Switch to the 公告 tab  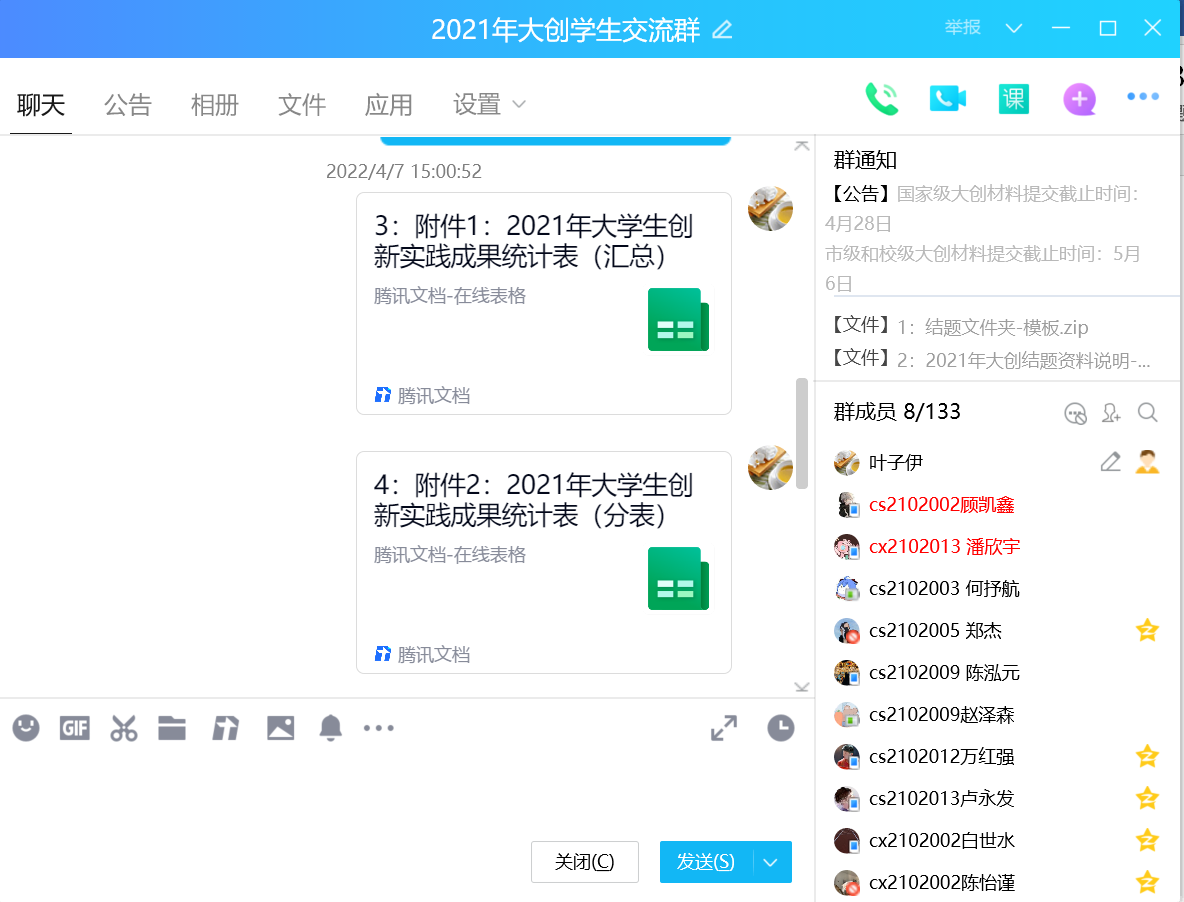(128, 104)
